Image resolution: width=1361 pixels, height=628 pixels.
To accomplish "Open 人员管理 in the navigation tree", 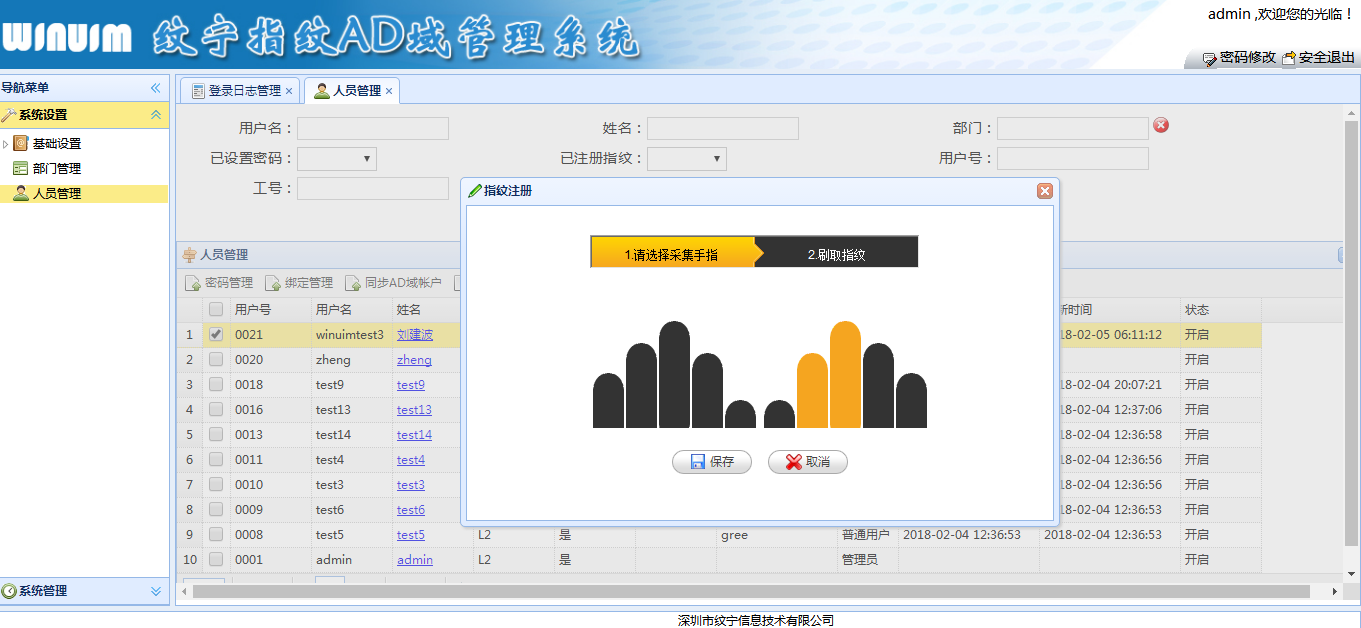I will point(57,194).
